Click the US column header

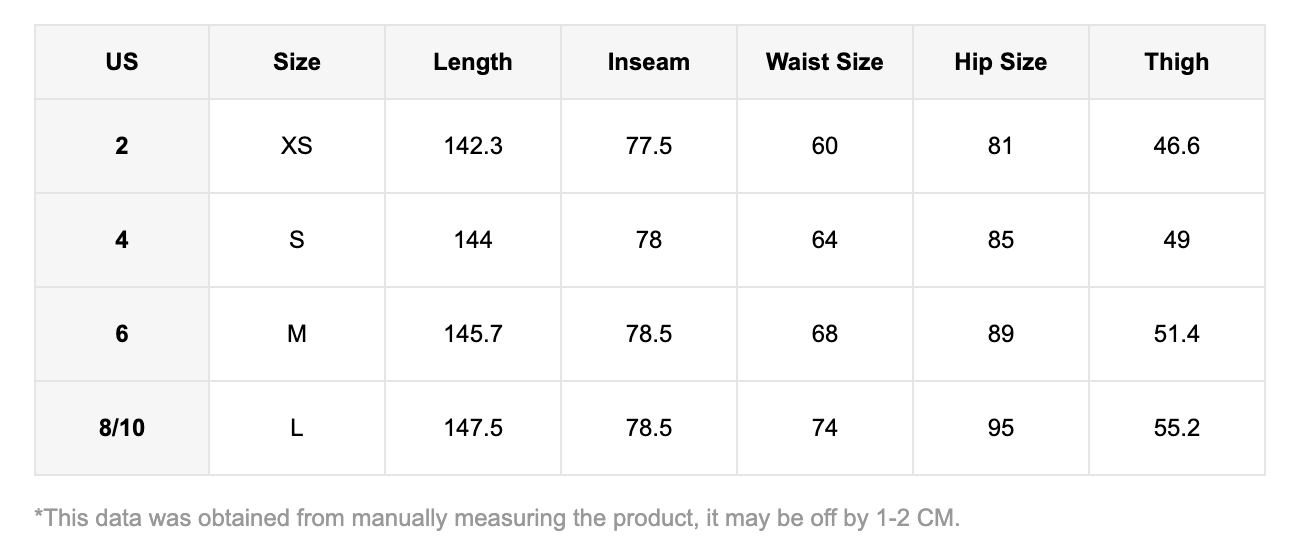coord(122,62)
